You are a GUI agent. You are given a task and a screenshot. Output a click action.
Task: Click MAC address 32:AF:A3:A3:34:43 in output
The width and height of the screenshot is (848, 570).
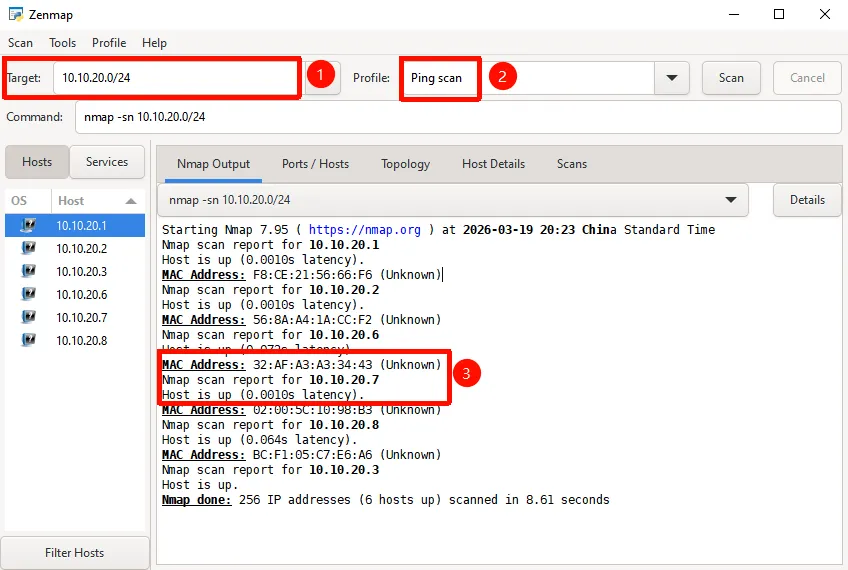pyautogui.click(x=313, y=364)
